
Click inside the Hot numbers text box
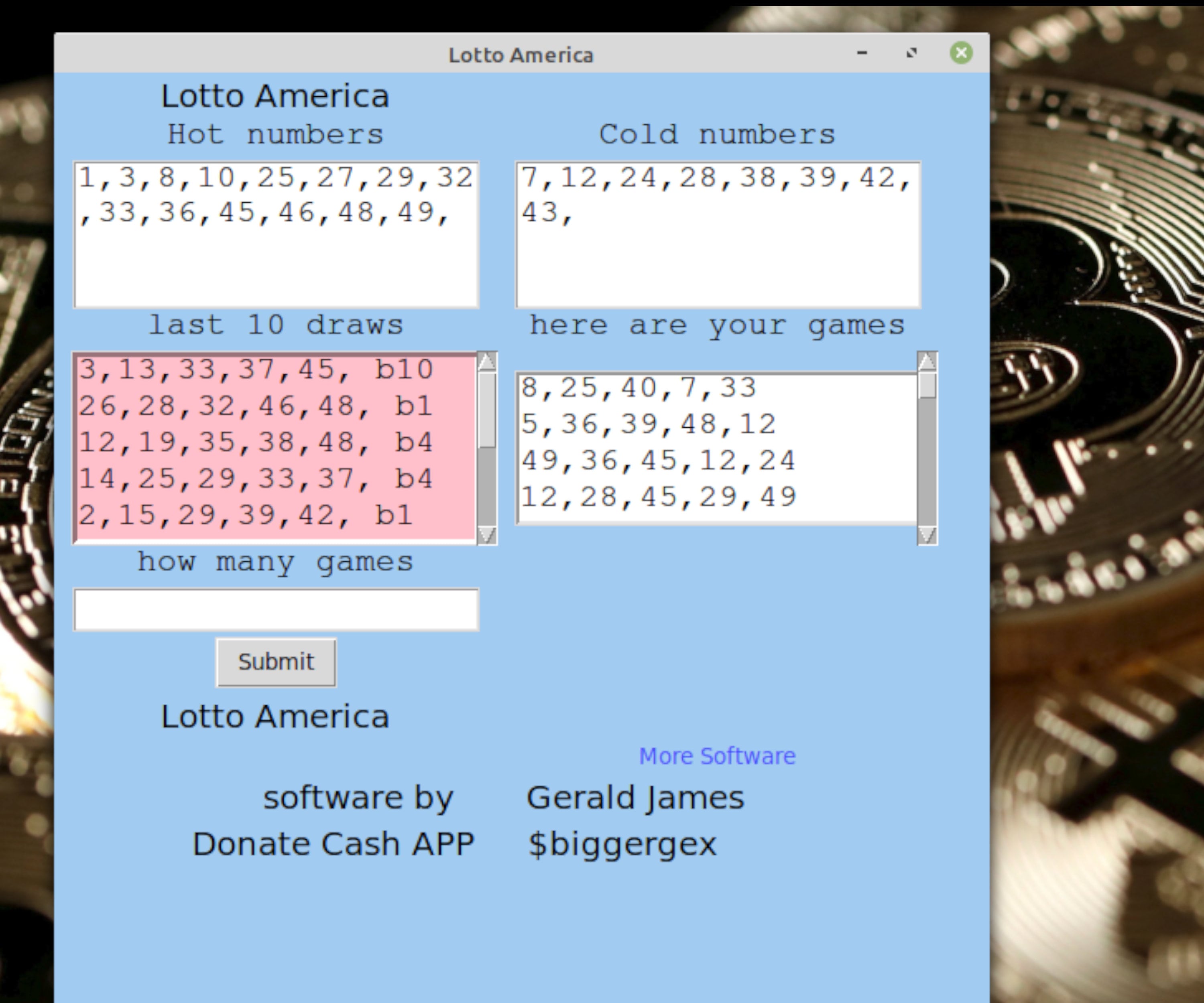(276, 235)
